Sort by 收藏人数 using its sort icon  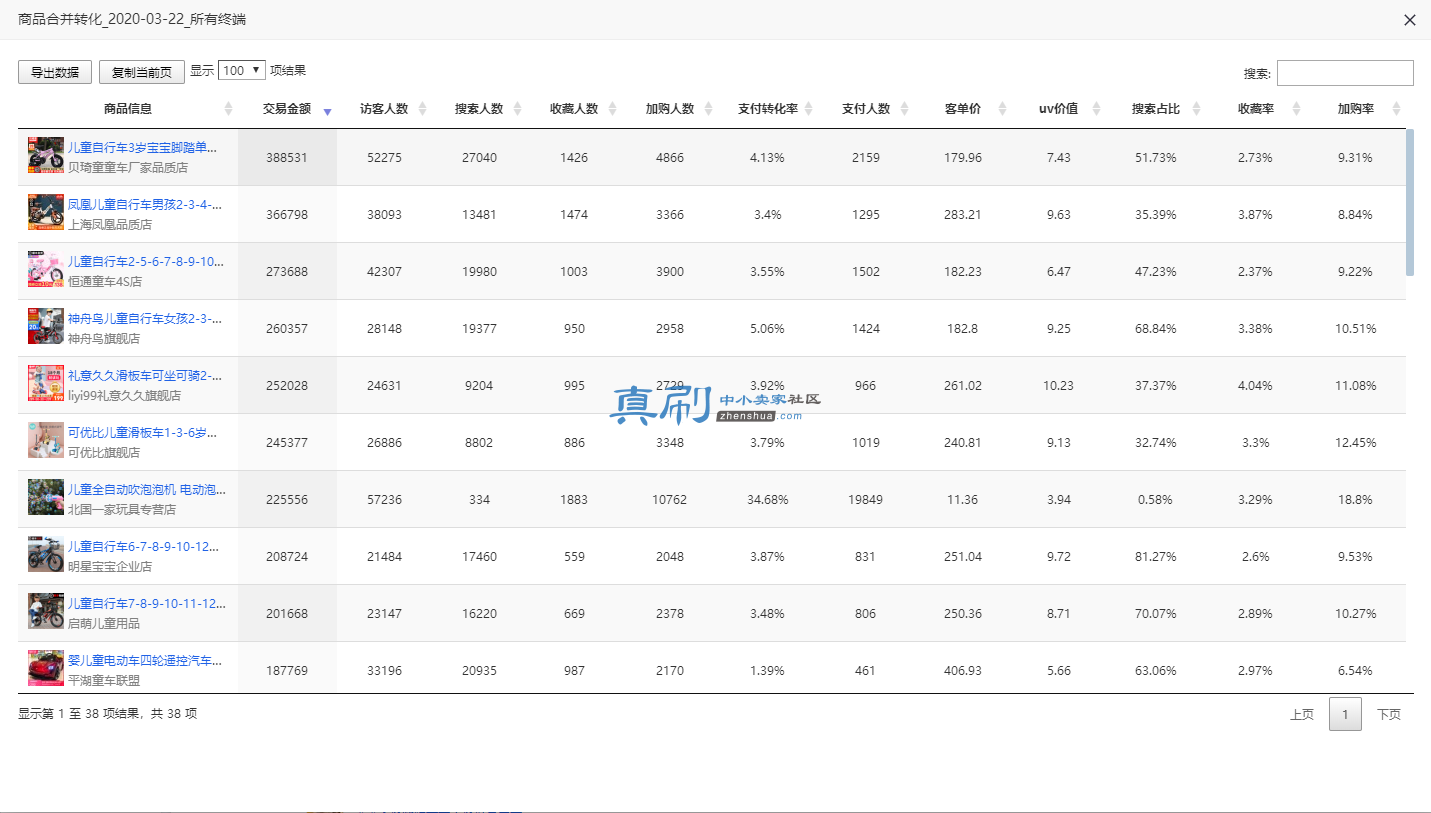pos(614,109)
